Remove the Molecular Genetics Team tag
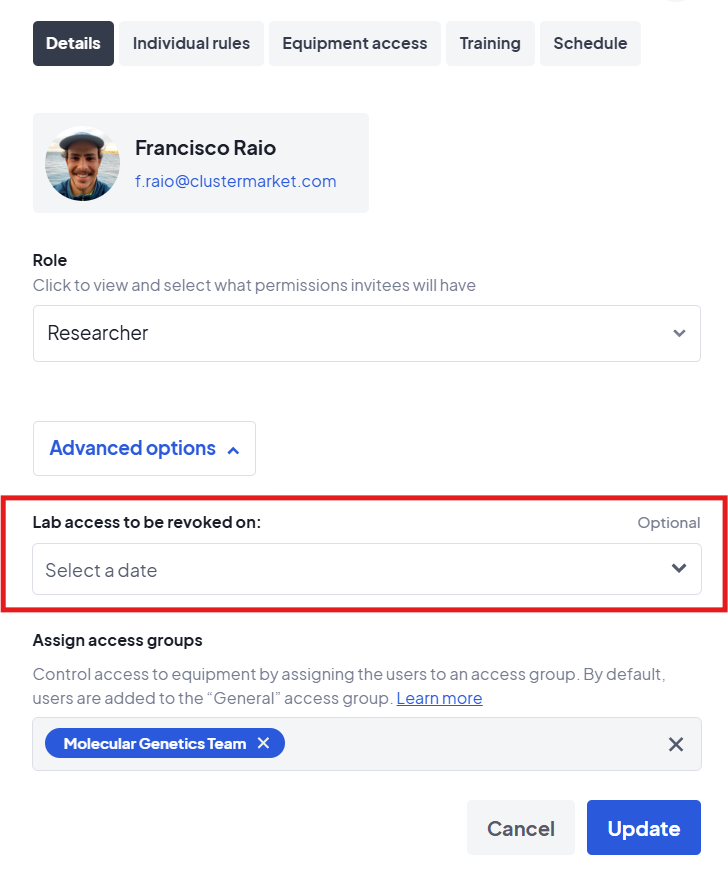Viewport: 728px width, 873px height. point(263,743)
